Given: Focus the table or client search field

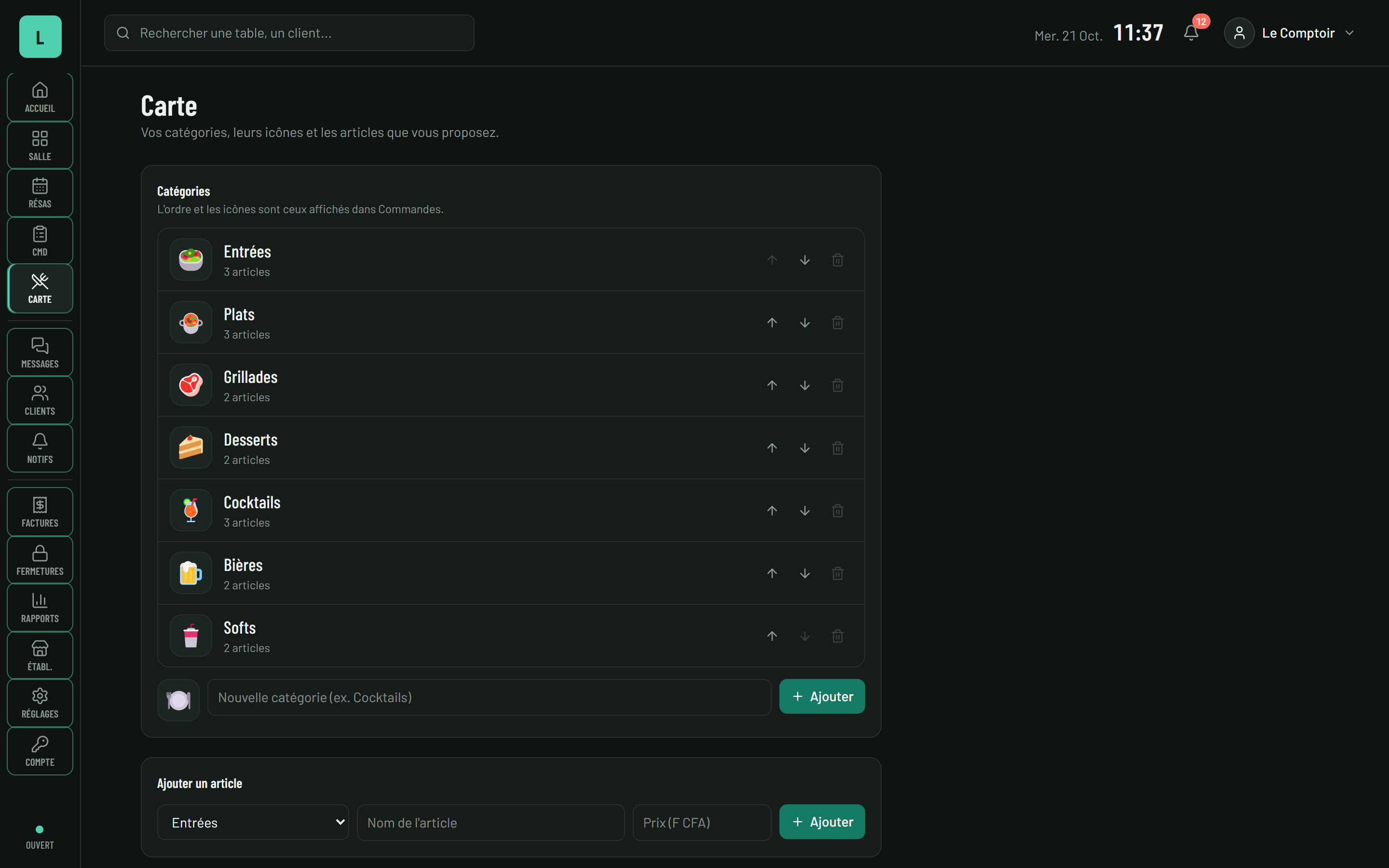Looking at the screenshot, I should [x=289, y=33].
